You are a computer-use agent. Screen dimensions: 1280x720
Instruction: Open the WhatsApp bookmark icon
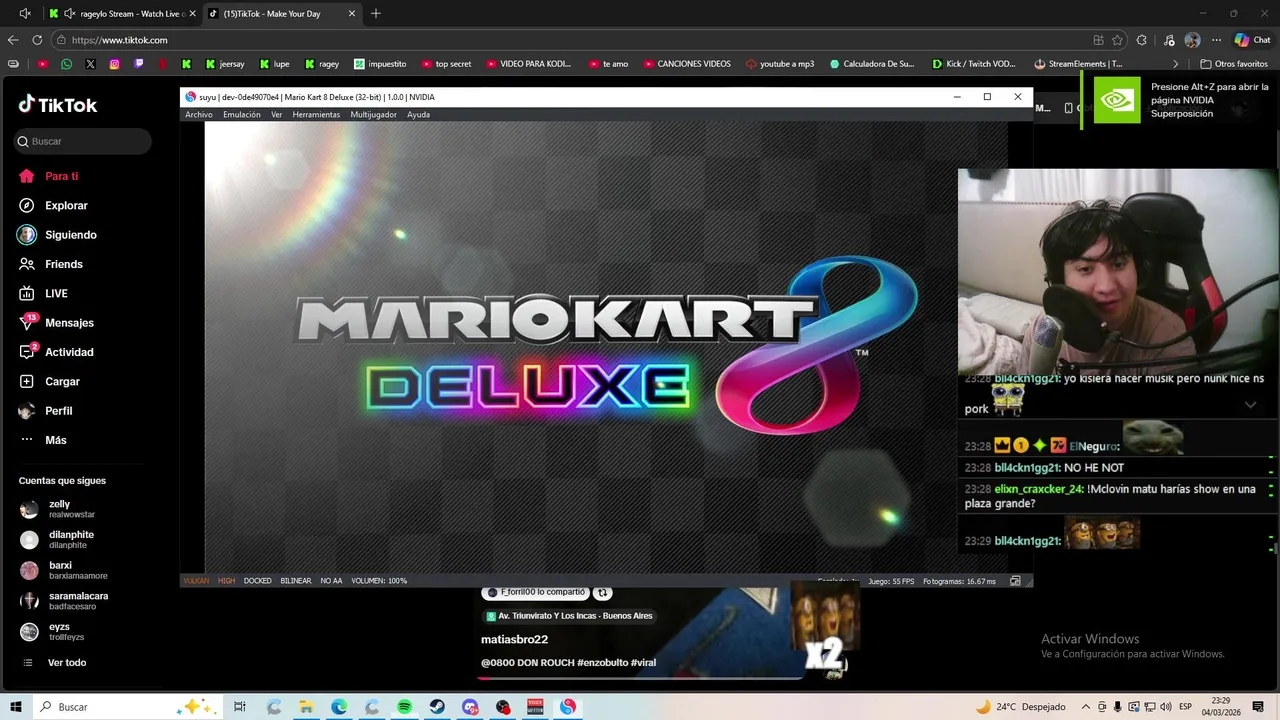pyautogui.click(x=66, y=64)
